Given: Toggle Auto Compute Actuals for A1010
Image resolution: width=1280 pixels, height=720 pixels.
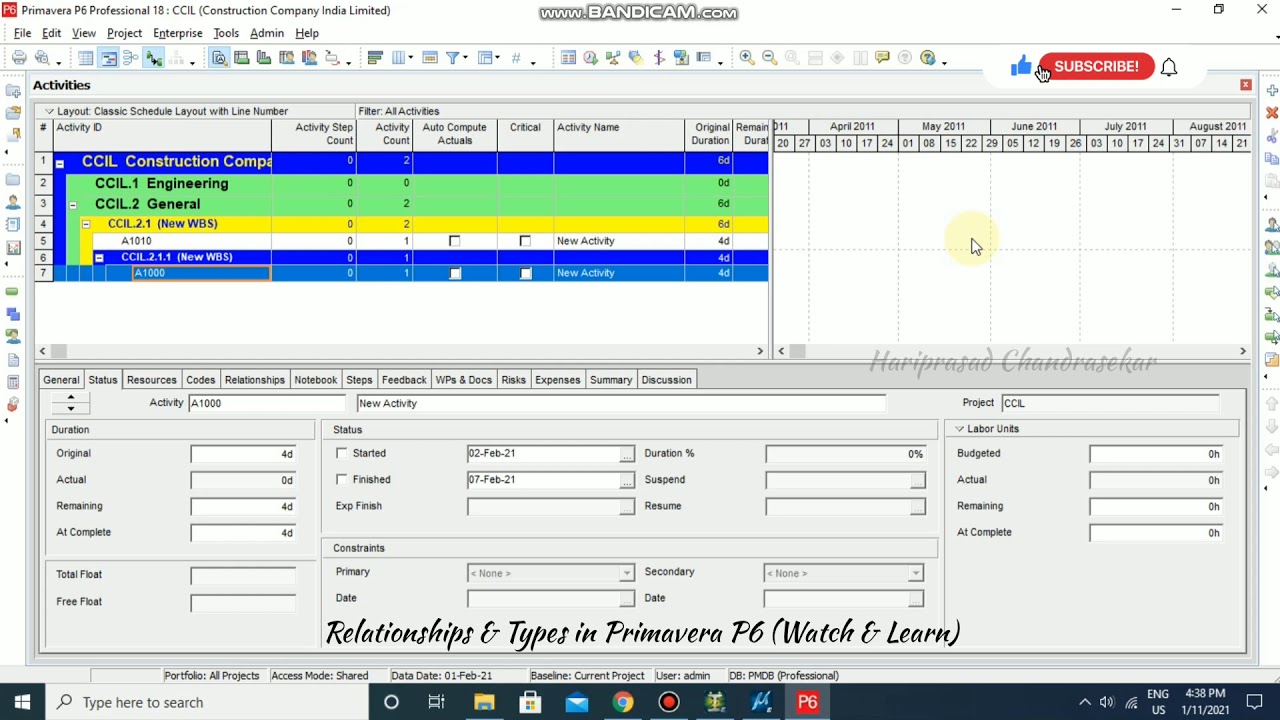Looking at the screenshot, I should pos(454,241).
